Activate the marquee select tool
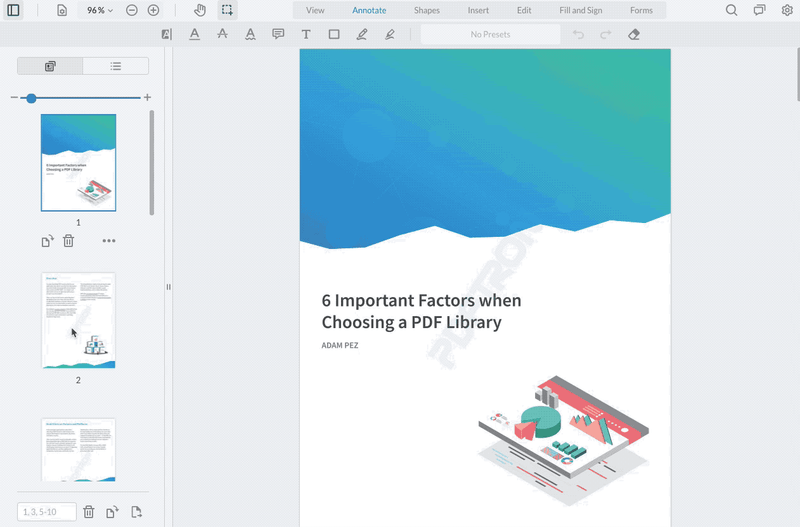The width and height of the screenshot is (800, 527). [x=227, y=10]
